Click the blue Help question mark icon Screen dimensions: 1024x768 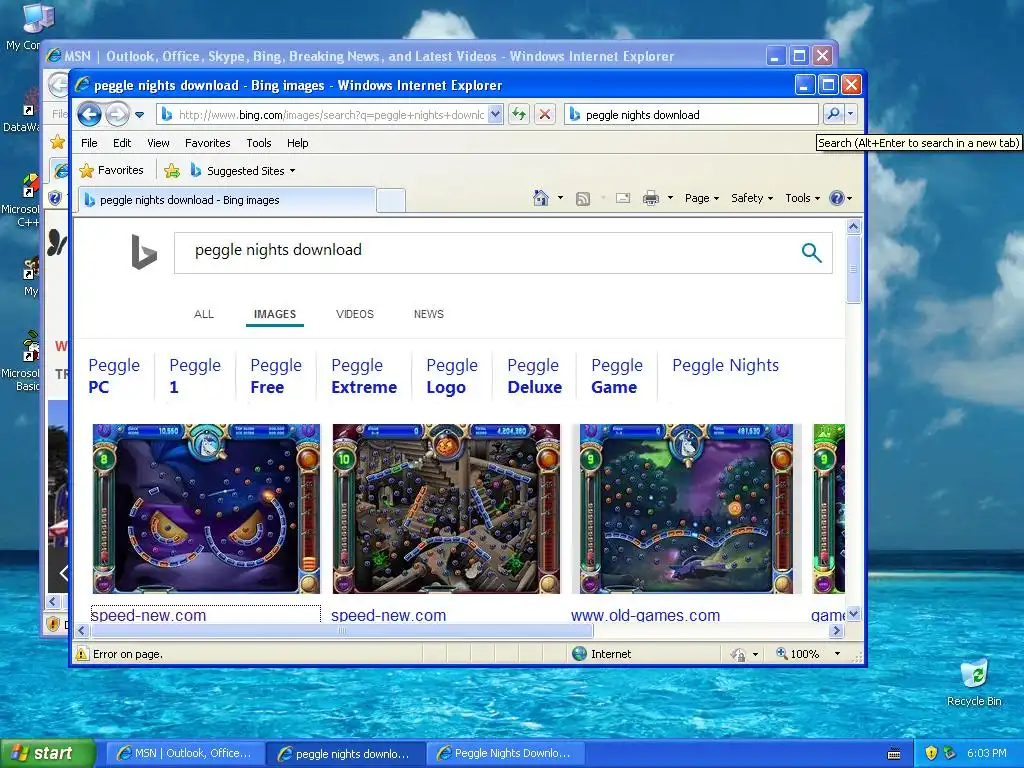click(836, 198)
